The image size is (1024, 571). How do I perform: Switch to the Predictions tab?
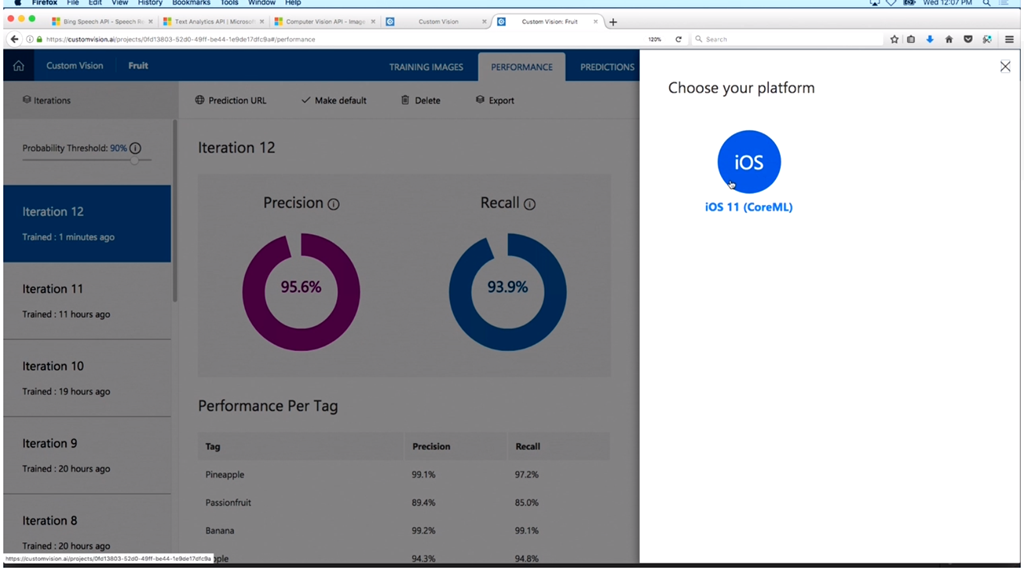click(607, 67)
